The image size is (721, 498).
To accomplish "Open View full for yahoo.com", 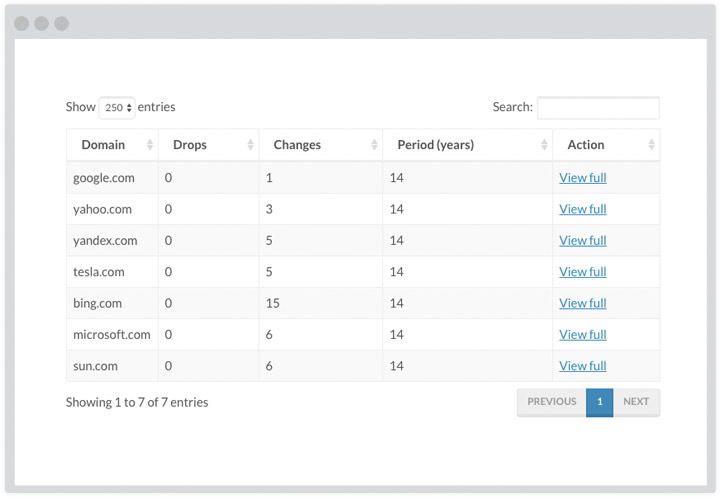I will coord(583,209).
